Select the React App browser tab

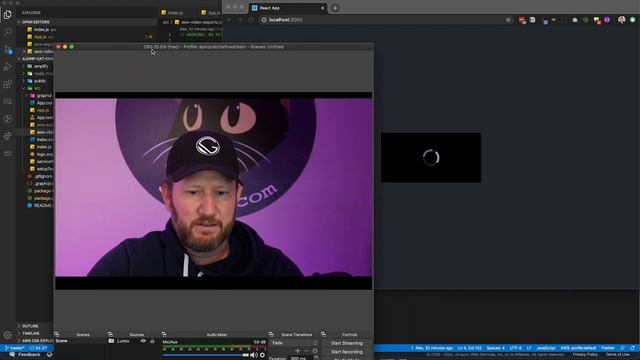click(288, 8)
